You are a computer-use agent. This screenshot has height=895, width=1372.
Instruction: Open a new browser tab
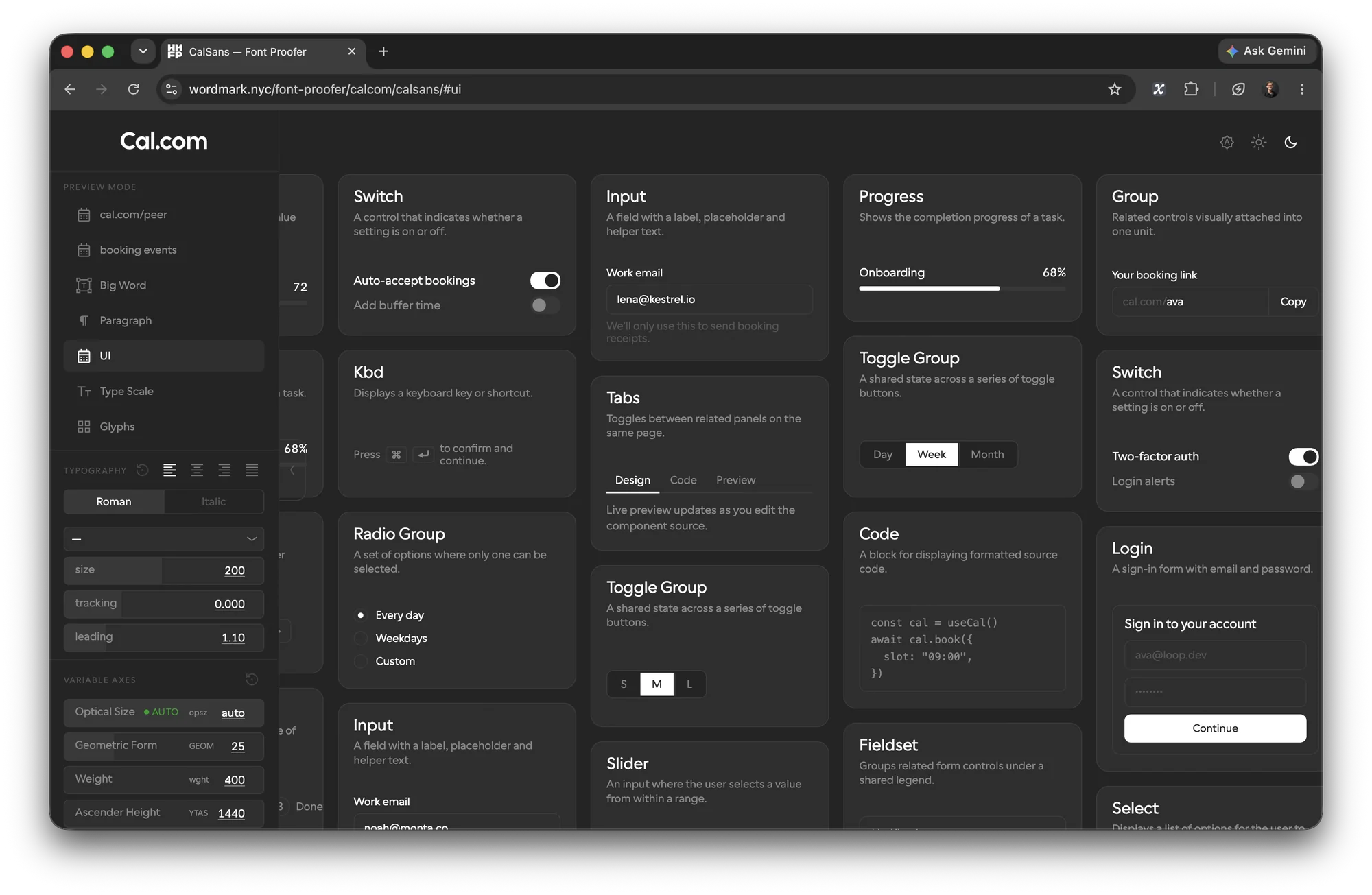(x=383, y=51)
